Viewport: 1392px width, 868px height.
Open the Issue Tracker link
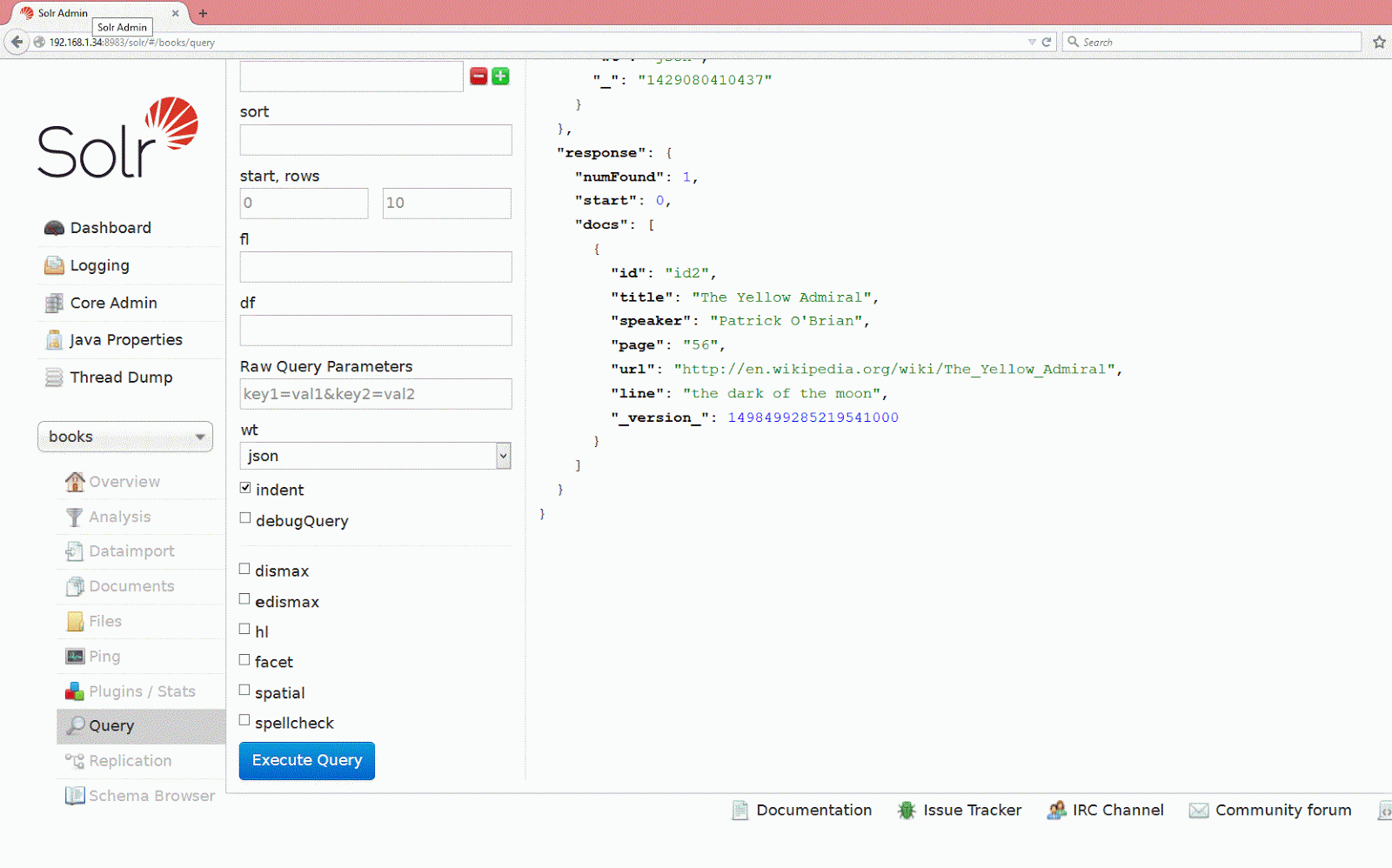pyautogui.click(x=960, y=811)
